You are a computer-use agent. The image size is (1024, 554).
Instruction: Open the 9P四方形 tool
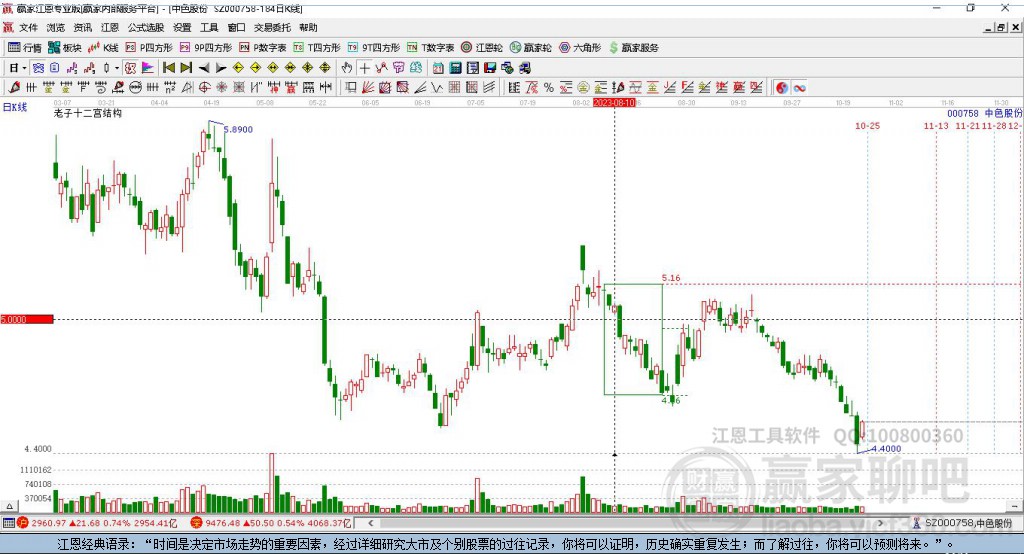206,48
